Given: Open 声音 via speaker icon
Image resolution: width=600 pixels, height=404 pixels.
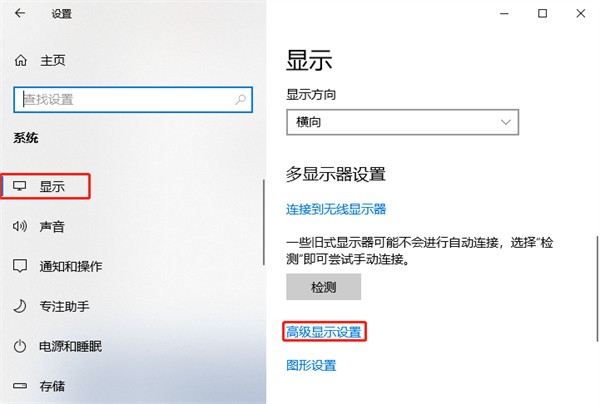Looking at the screenshot, I should click(20, 226).
